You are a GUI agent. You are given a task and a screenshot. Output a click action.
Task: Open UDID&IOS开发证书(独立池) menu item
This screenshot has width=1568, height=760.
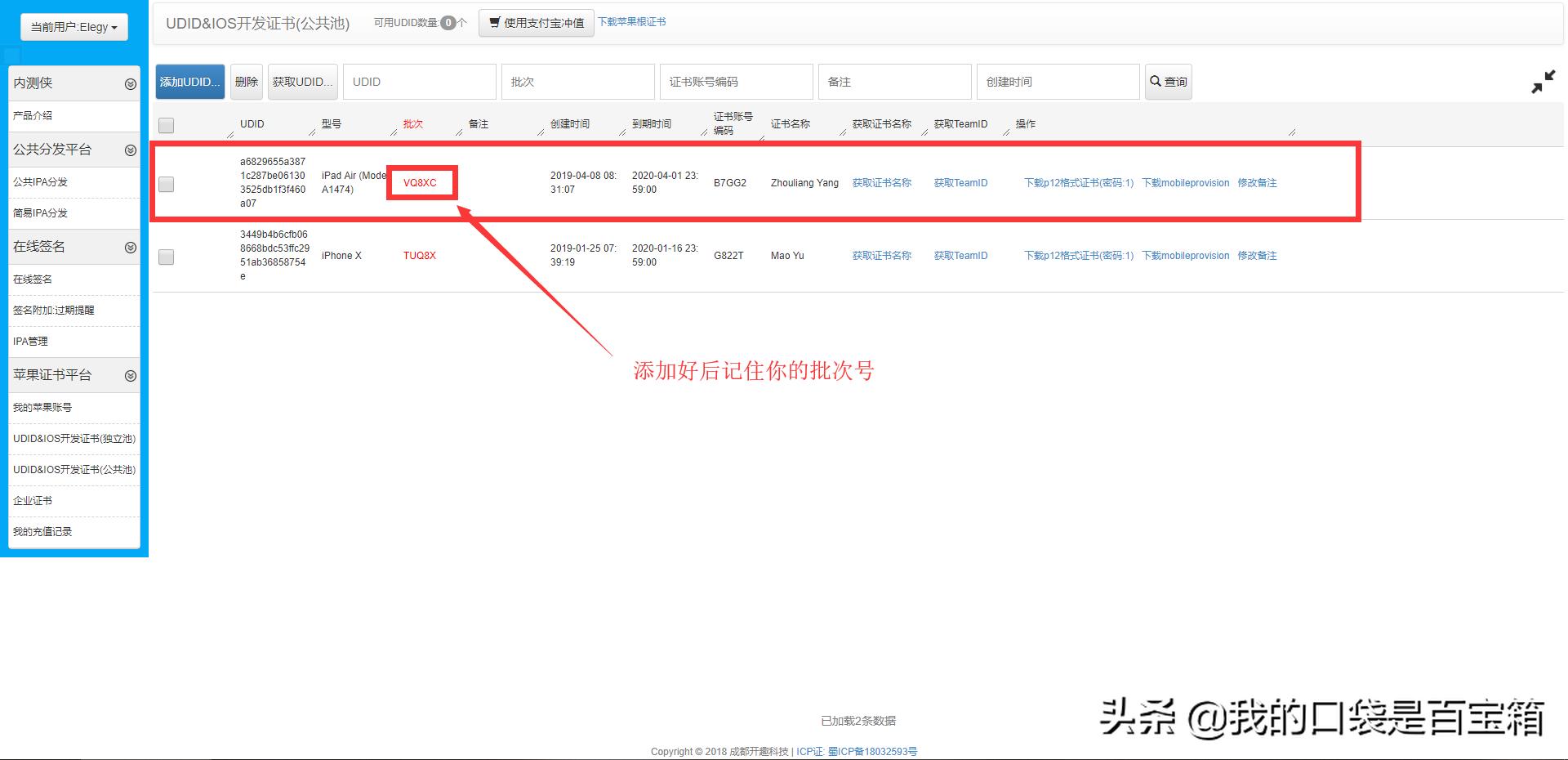click(72, 438)
